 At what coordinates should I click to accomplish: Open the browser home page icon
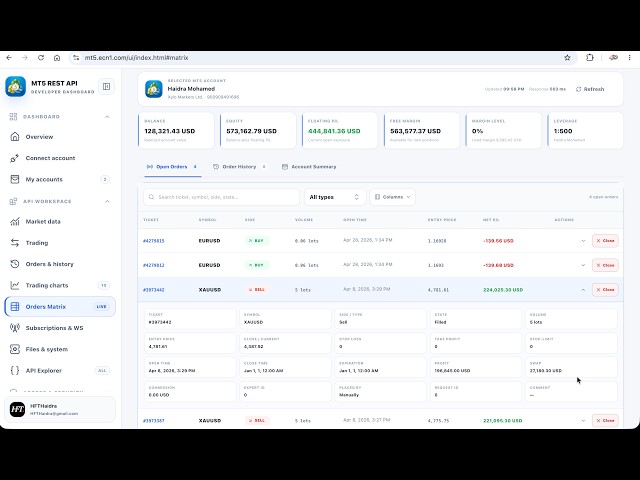(57, 58)
